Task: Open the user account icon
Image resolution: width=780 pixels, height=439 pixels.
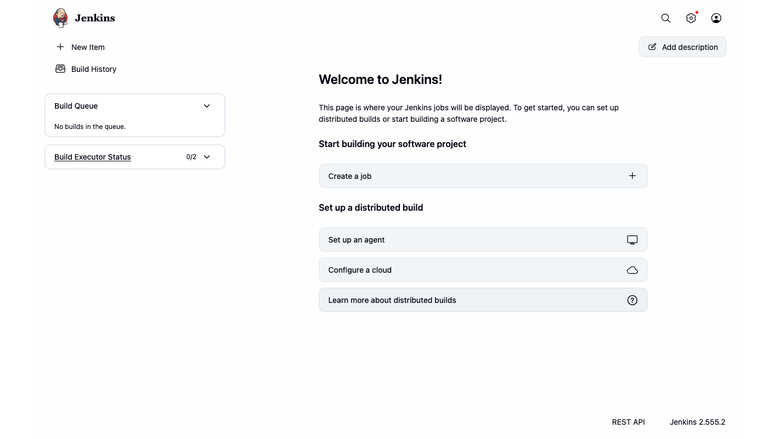Action: tap(716, 18)
